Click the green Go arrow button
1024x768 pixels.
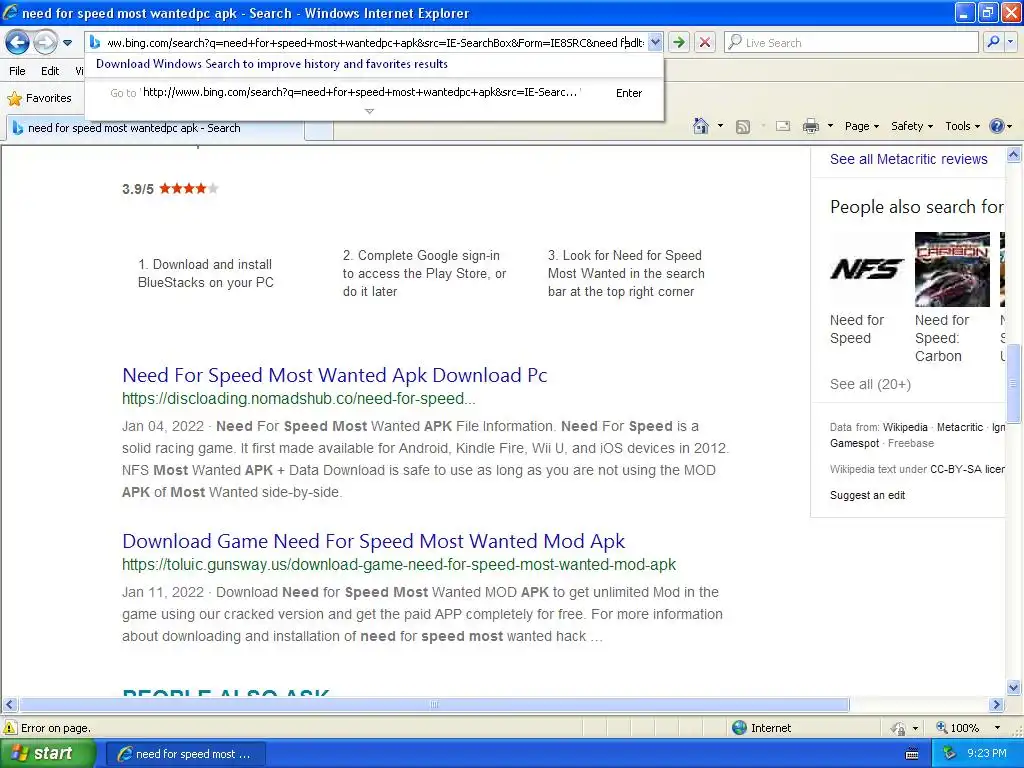(x=679, y=42)
